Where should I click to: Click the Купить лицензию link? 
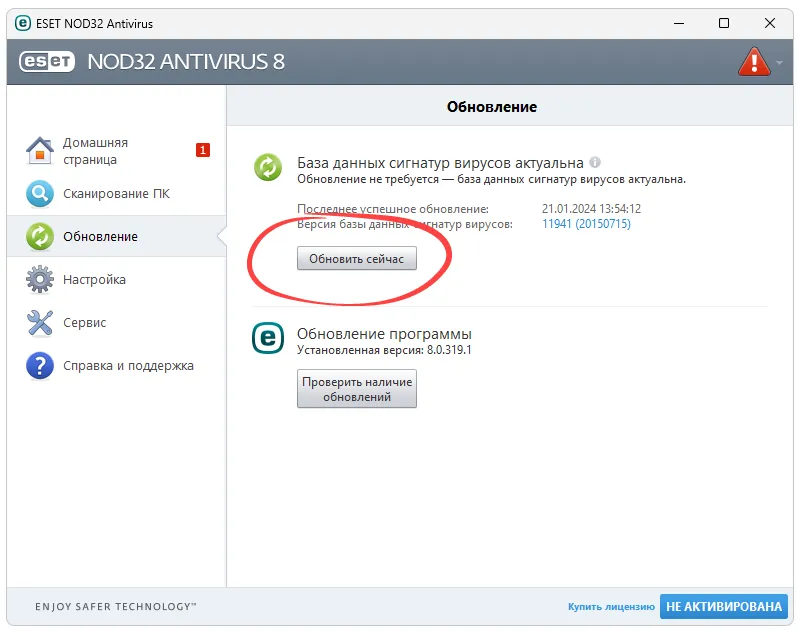click(611, 607)
